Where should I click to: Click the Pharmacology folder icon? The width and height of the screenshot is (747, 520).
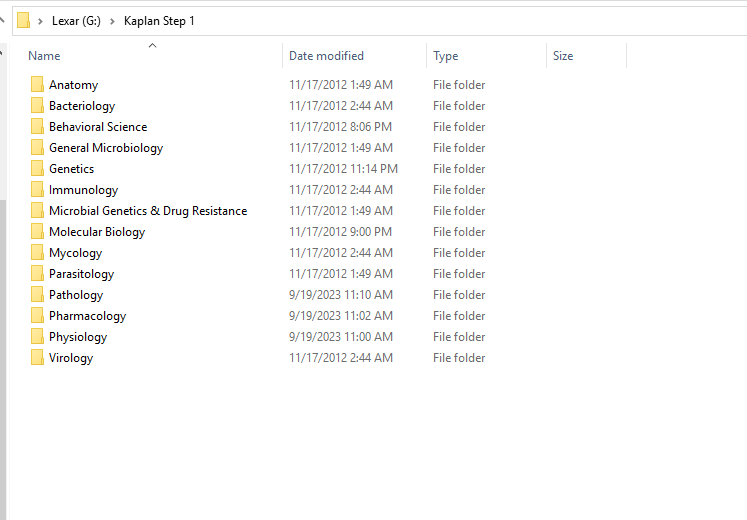point(37,315)
